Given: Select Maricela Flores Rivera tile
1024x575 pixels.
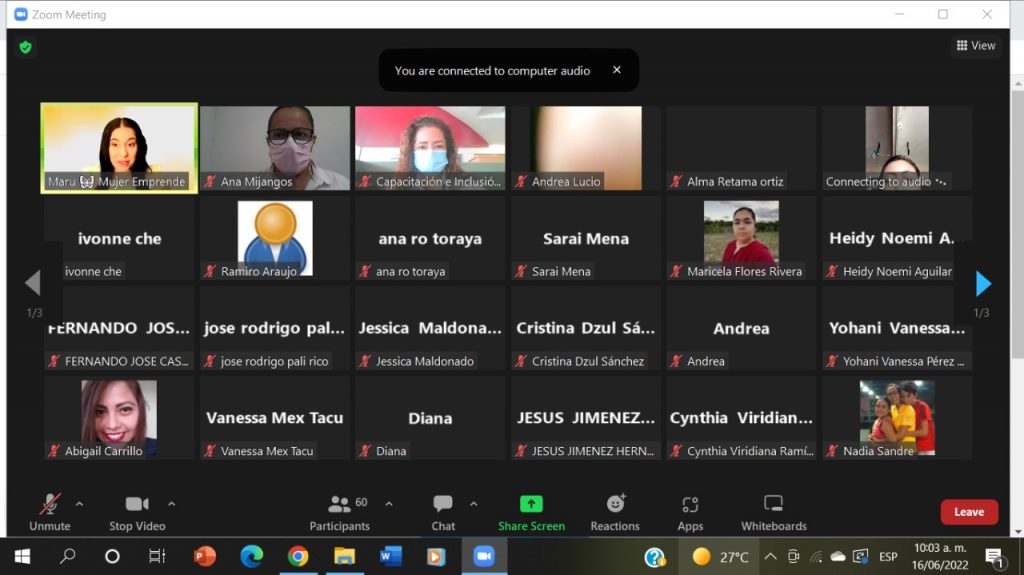Looking at the screenshot, I should pyautogui.click(x=741, y=238).
